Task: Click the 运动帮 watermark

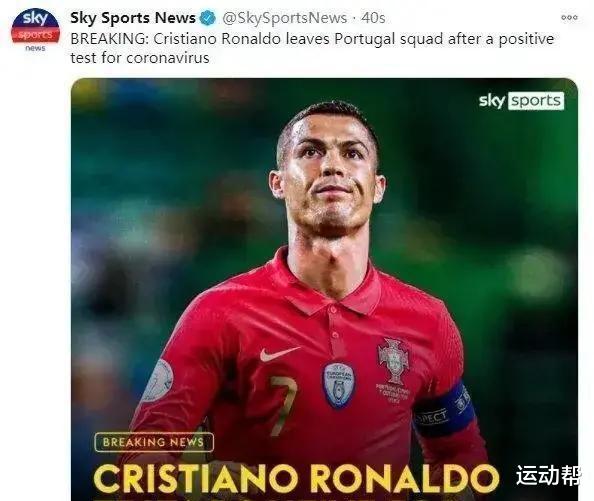Action: [548, 476]
